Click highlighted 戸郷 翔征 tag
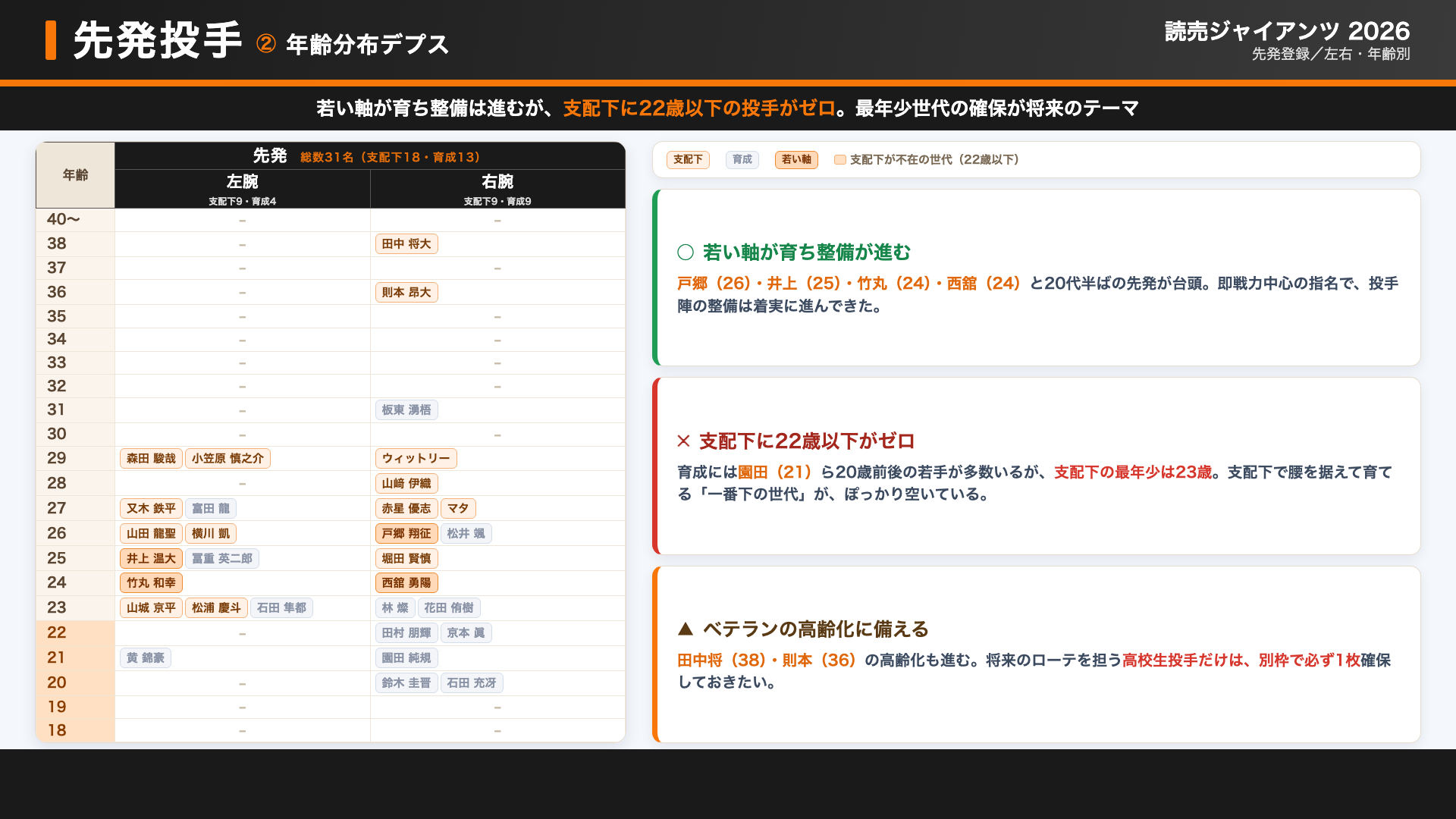 pos(406,534)
